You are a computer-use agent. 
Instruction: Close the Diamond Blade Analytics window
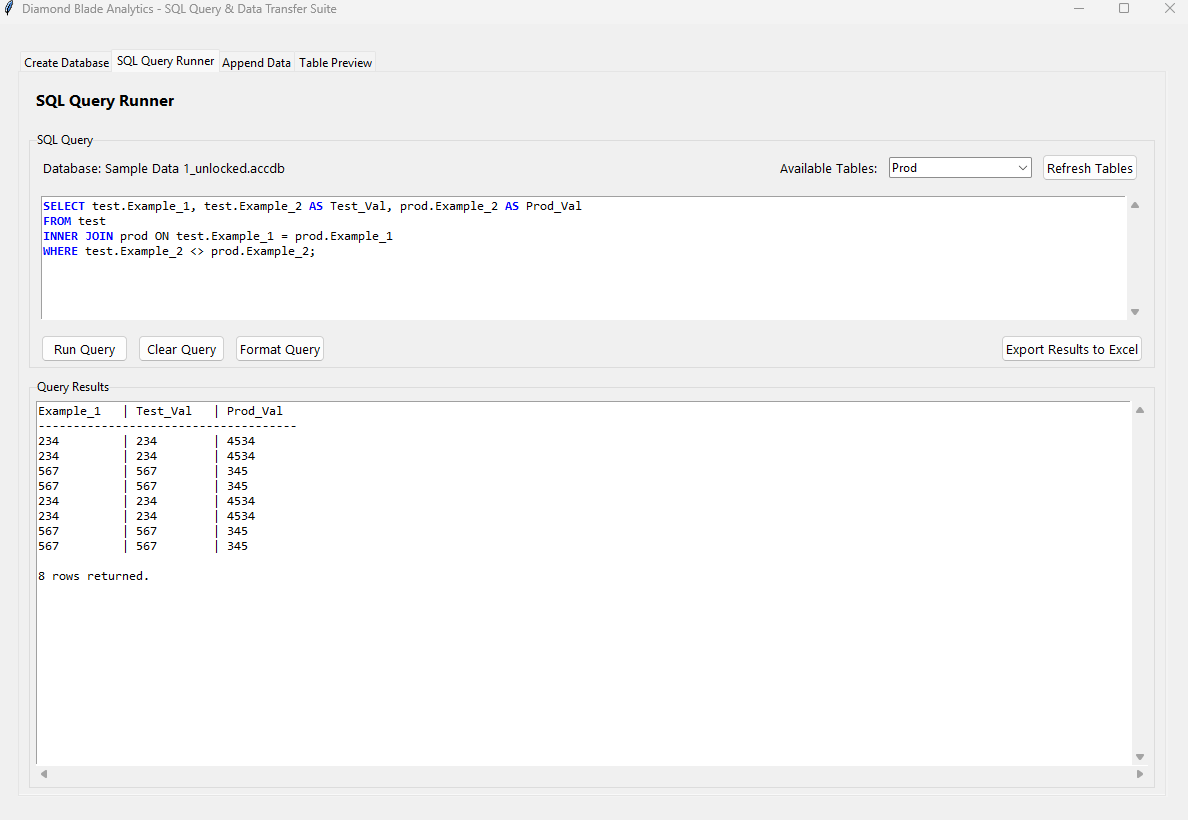coord(1169,8)
